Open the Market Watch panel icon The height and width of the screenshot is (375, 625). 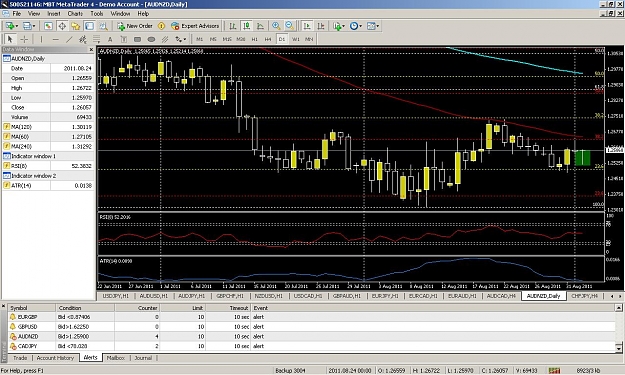(x=48, y=26)
